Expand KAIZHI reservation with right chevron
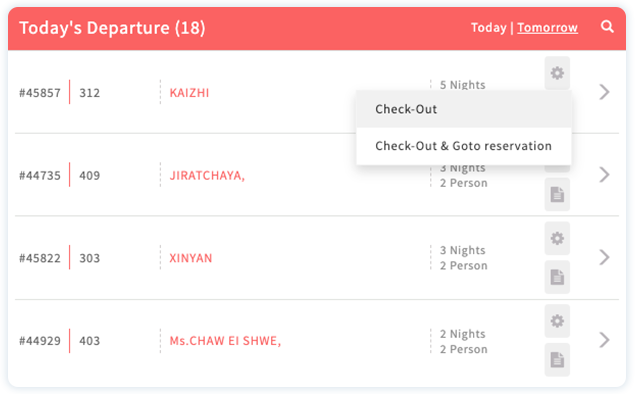Screen dimensions: 635x394 click(604, 92)
